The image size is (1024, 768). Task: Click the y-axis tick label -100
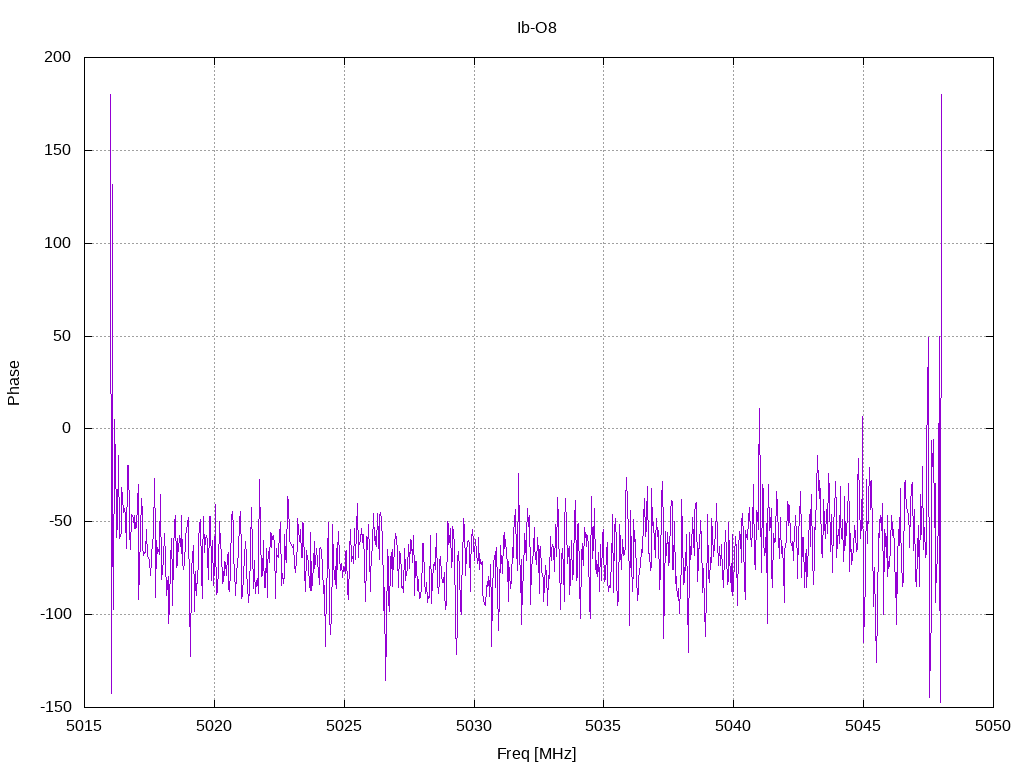[56, 614]
